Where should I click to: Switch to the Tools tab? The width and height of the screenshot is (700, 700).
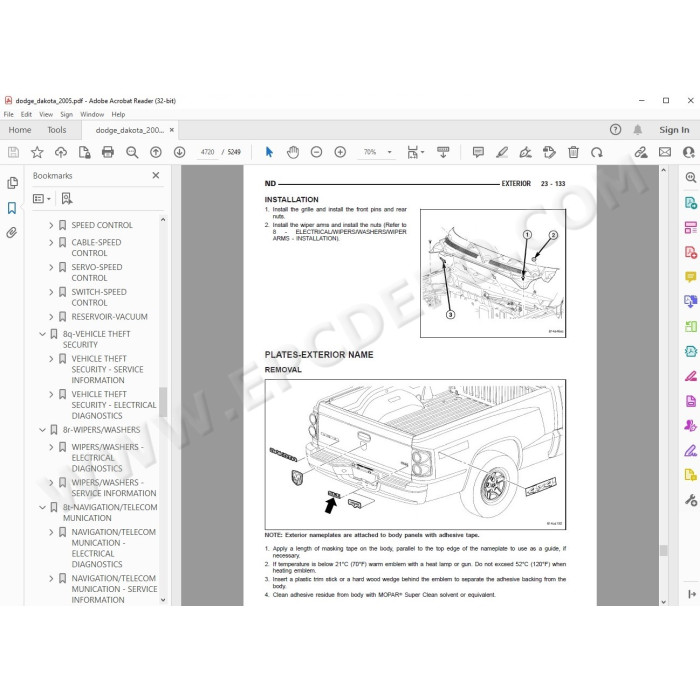pos(57,130)
